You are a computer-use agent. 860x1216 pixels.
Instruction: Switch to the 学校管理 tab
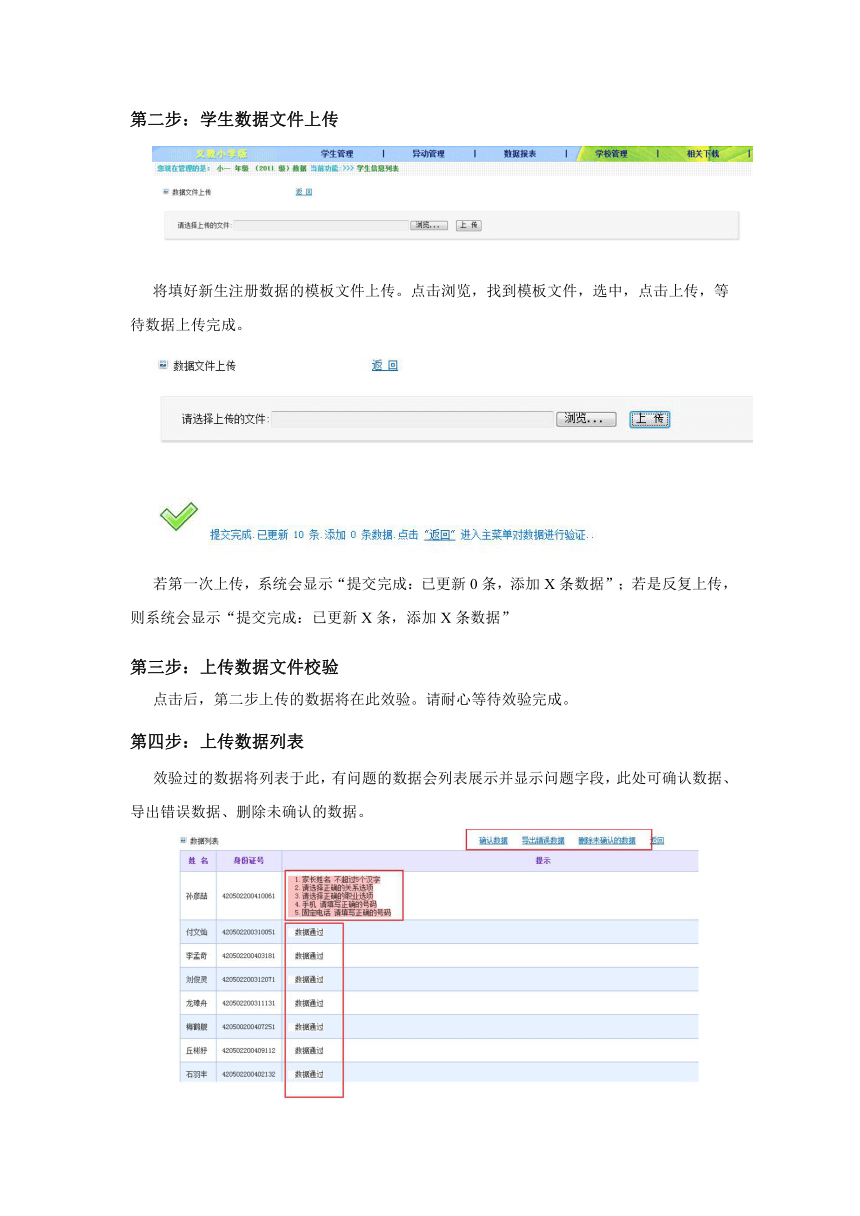[611, 154]
